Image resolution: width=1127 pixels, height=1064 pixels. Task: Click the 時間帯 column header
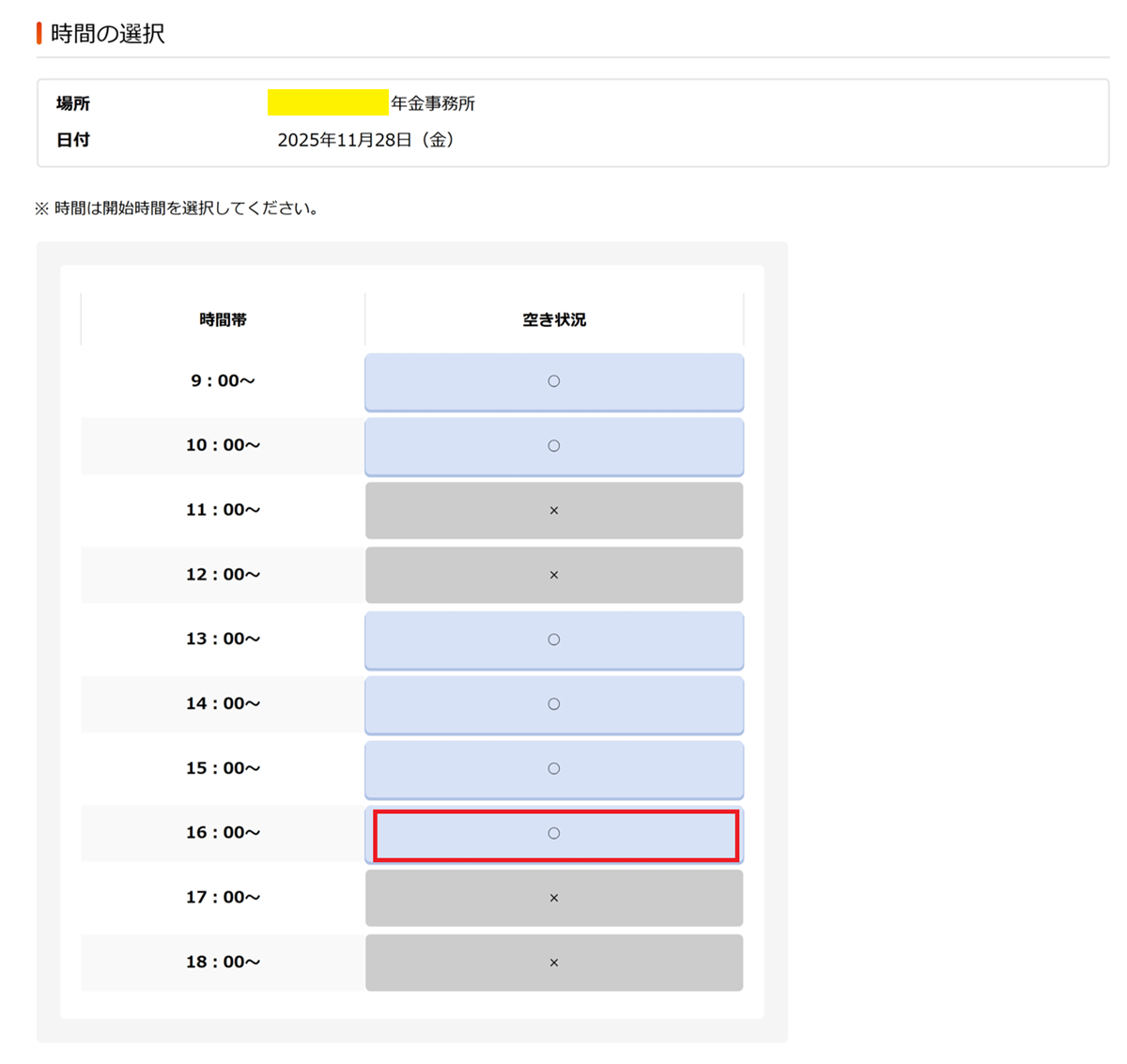[x=223, y=320]
